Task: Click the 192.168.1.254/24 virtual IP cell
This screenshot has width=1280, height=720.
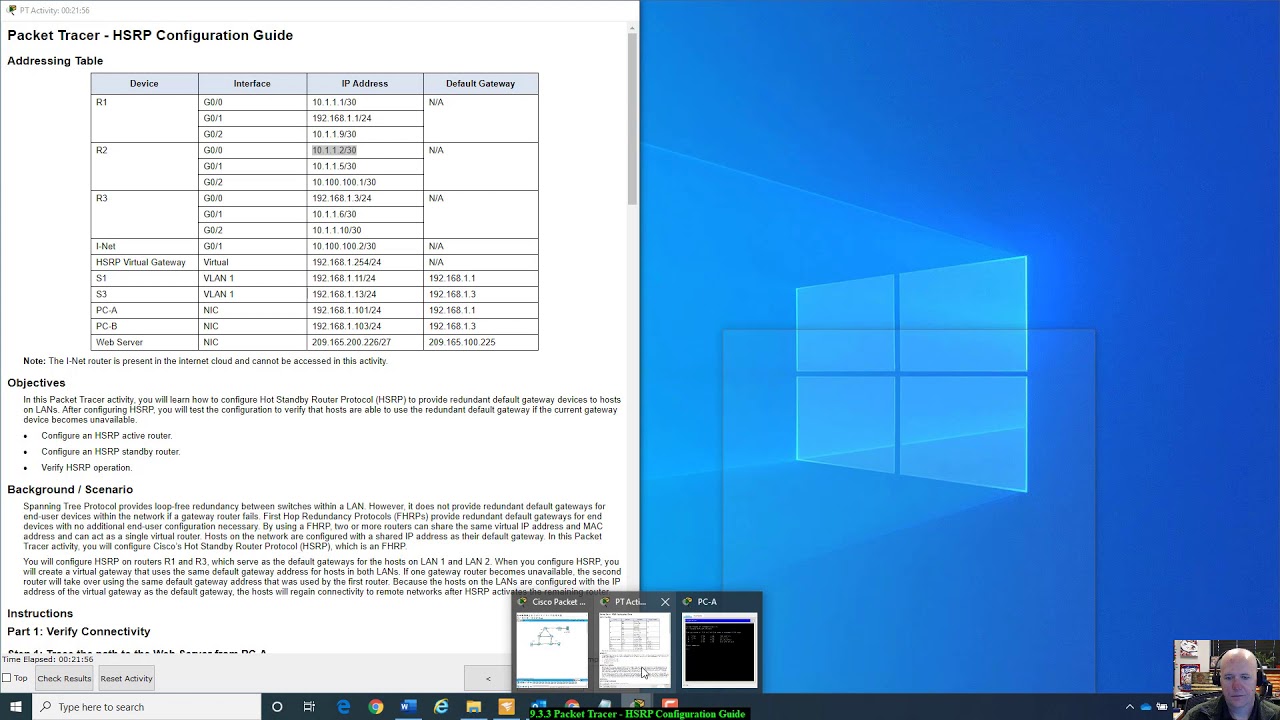Action: pyautogui.click(x=364, y=262)
